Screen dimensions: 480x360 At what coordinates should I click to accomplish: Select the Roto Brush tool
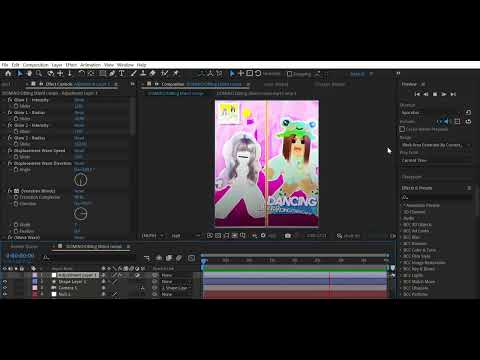coord(164,74)
